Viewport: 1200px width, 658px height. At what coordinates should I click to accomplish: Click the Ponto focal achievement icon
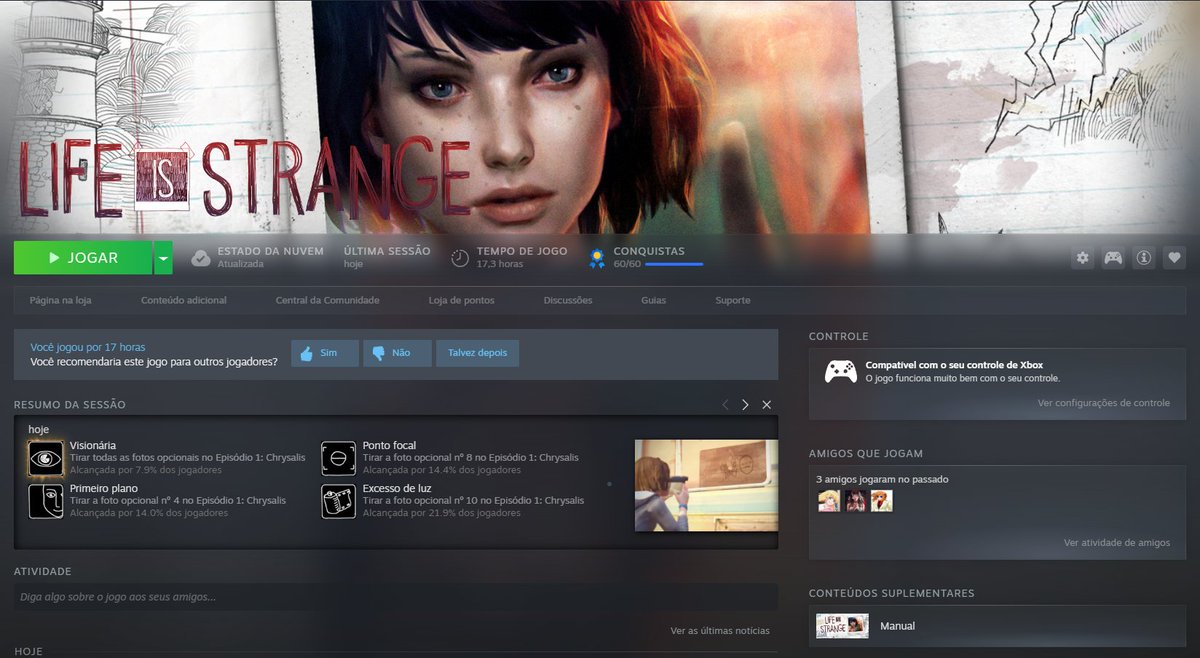[339, 459]
